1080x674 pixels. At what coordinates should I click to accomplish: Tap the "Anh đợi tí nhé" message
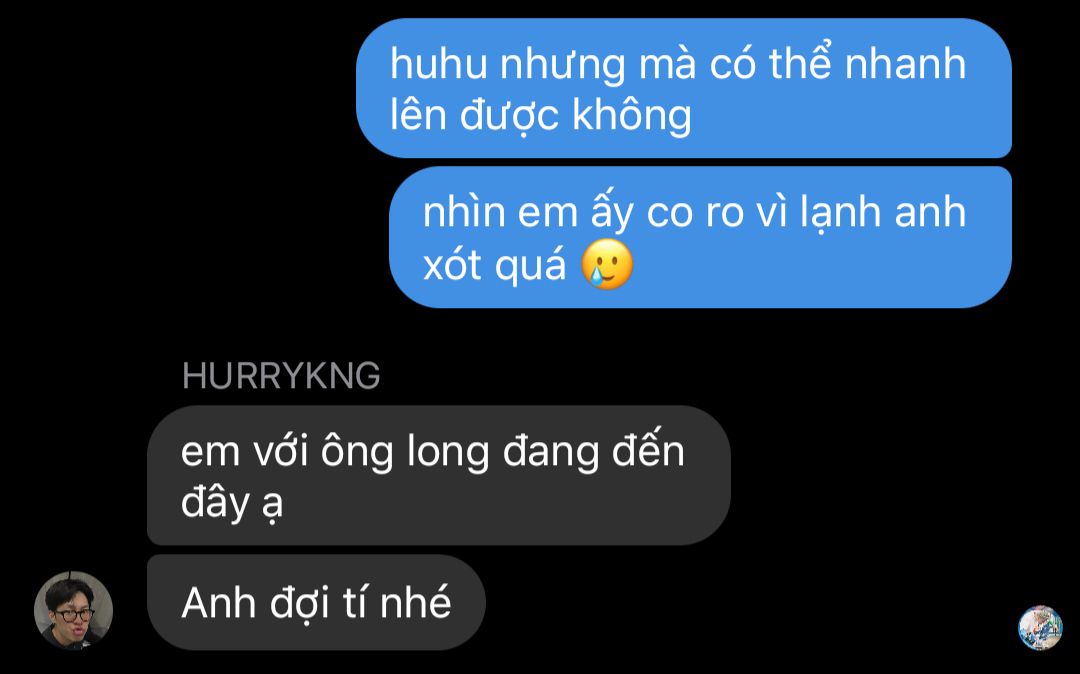(316, 602)
